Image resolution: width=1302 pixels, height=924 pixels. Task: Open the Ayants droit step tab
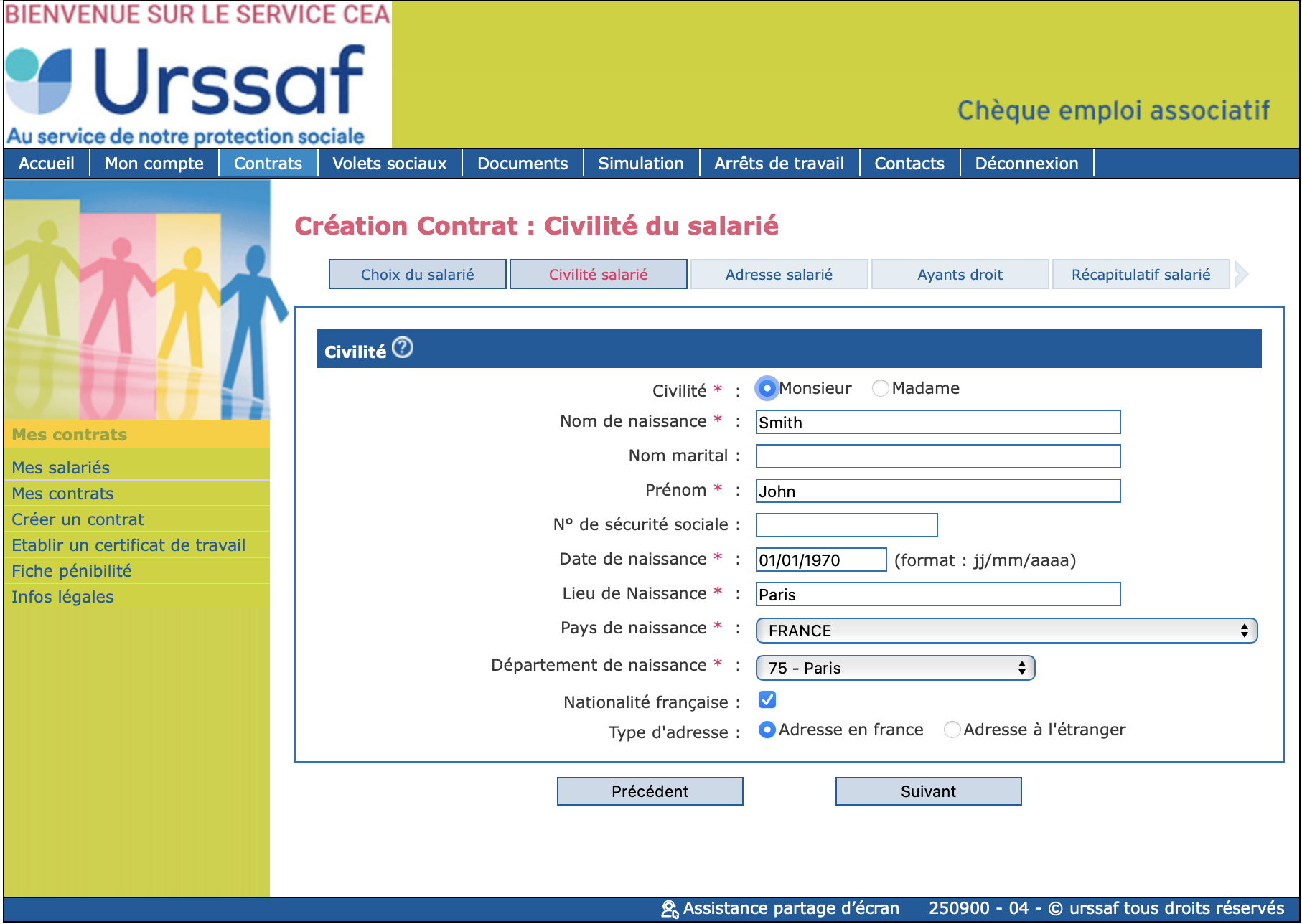(x=960, y=275)
